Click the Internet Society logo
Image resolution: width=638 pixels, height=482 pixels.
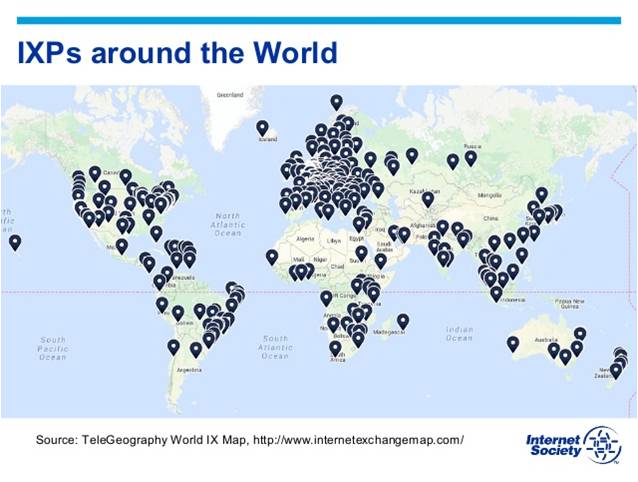point(573,444)
